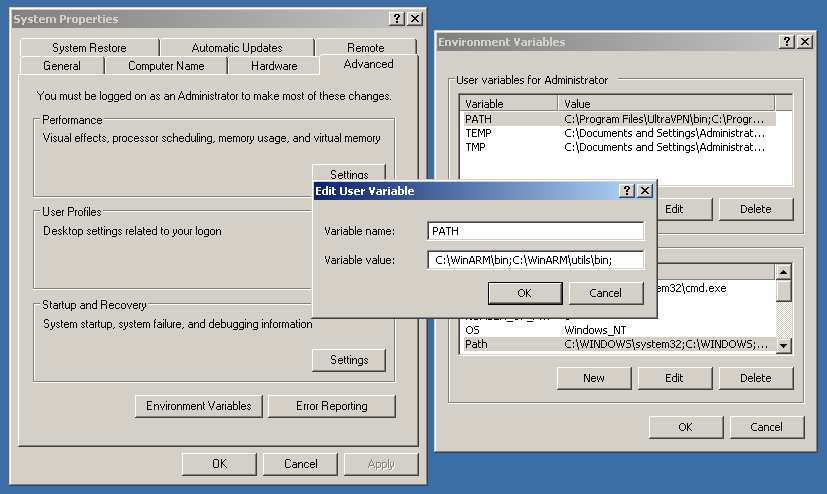Click the Variable value input field
Image resolution: width=827 pixels, height=494 pixels.
[535, 260]
